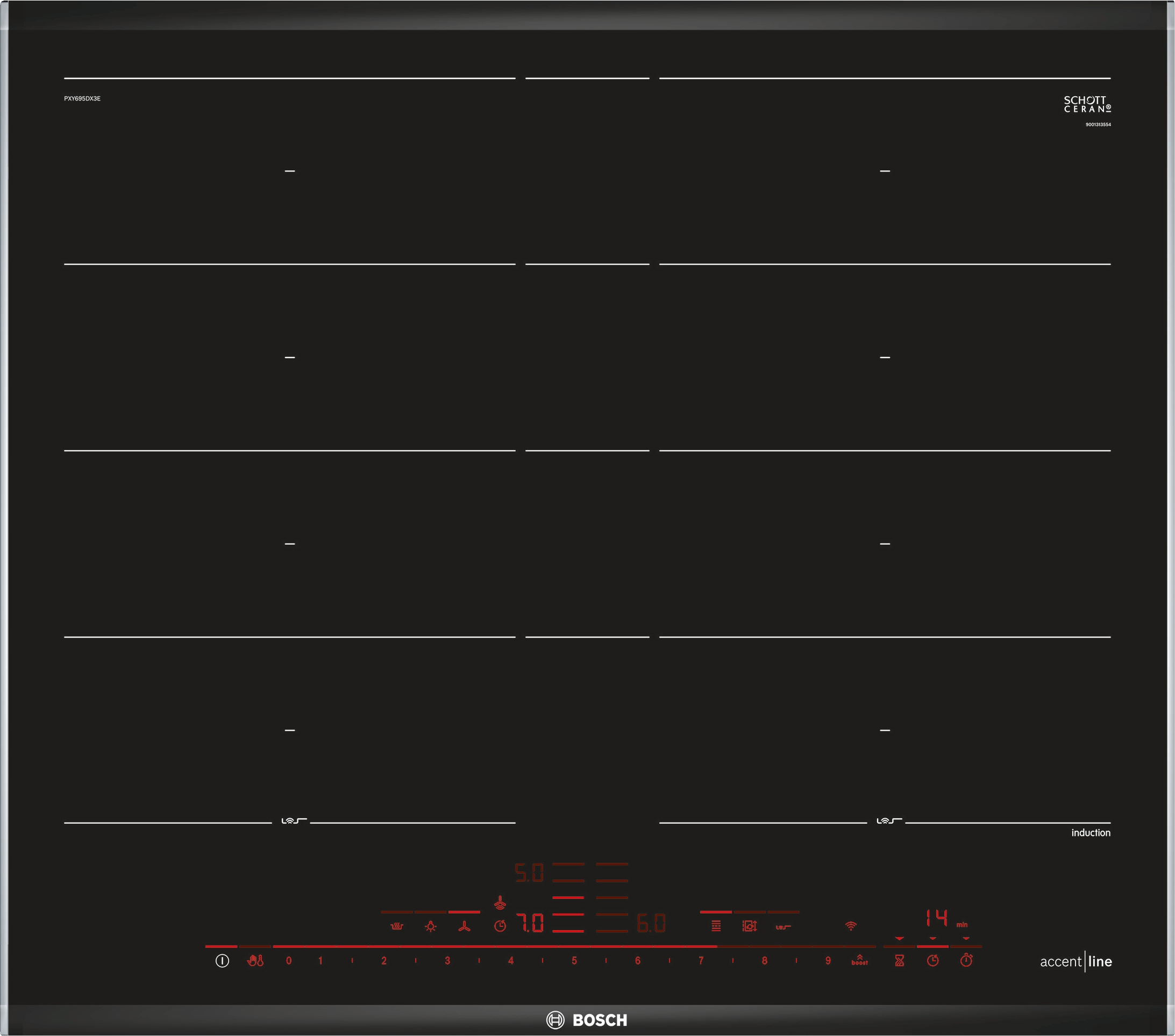Select power level 8 on the scale
The height and width of the screenshot is (1036, 1175).
765,961
